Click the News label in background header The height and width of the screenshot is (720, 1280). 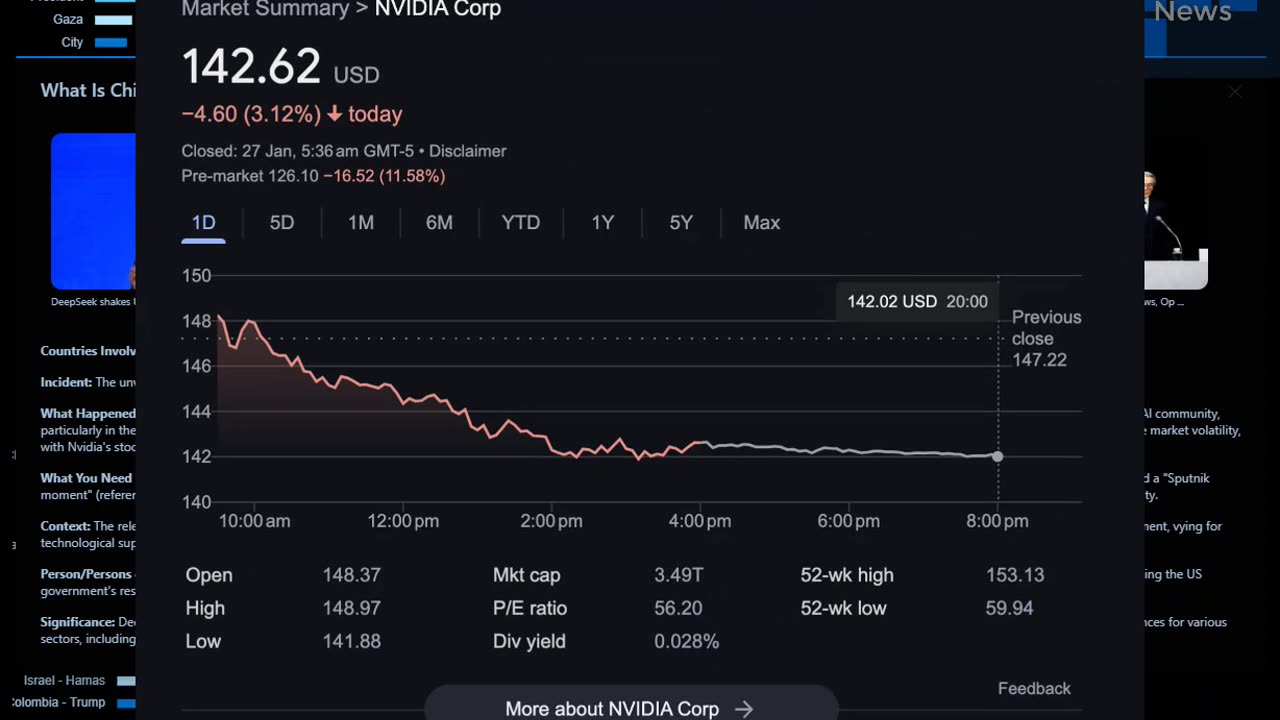click(x=1192, y=12)
